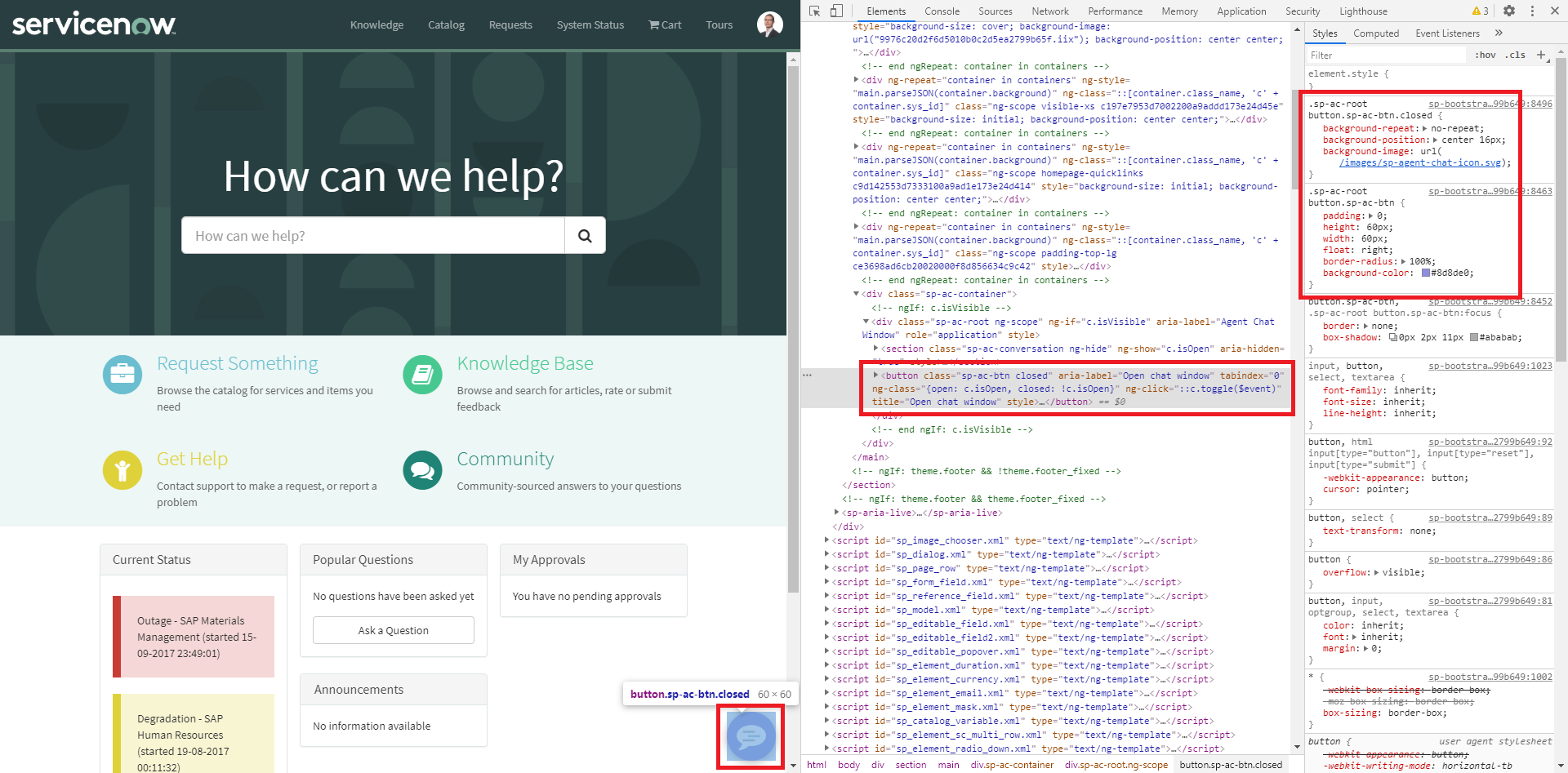Open the agent chat window button
Viewport: 1568px width, 773px height.
(x=751, y=736)
